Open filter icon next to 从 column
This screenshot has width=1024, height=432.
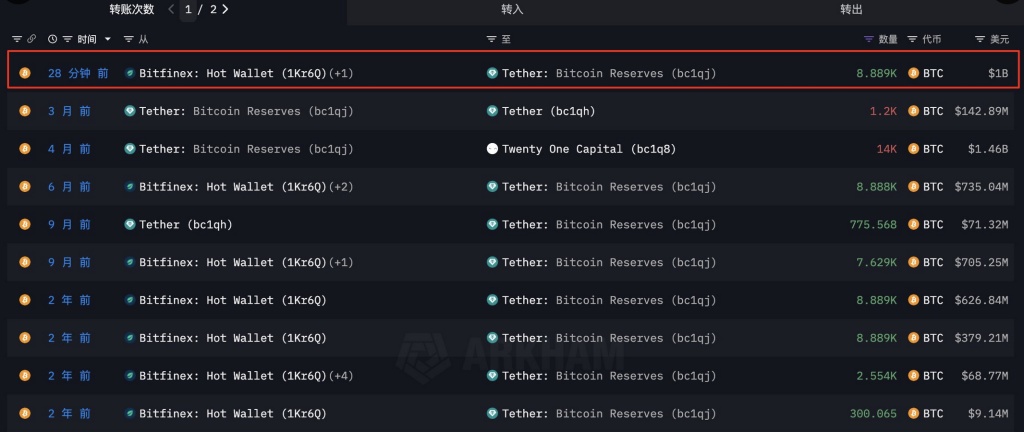pos(129,39)
